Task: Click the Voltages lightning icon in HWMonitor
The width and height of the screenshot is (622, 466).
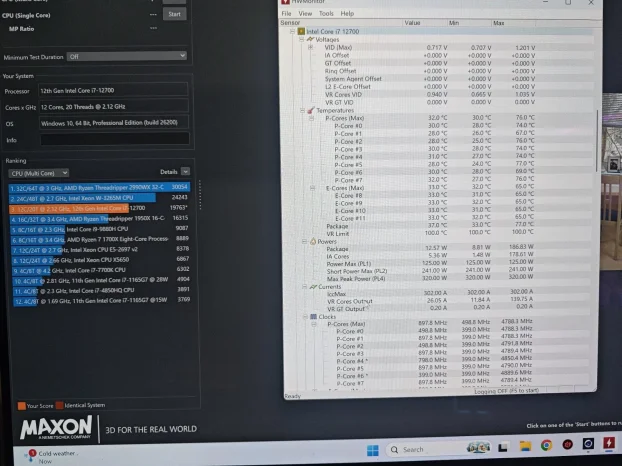Action: [x=311, y=39]
